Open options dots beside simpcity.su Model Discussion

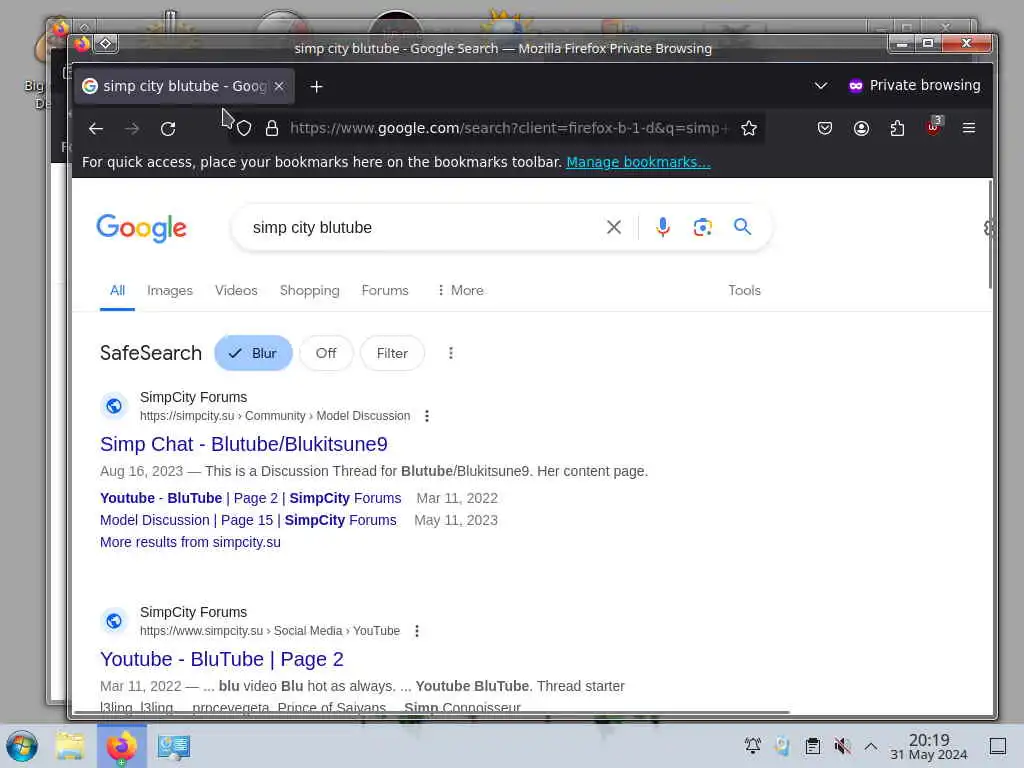tap(427, 416)
